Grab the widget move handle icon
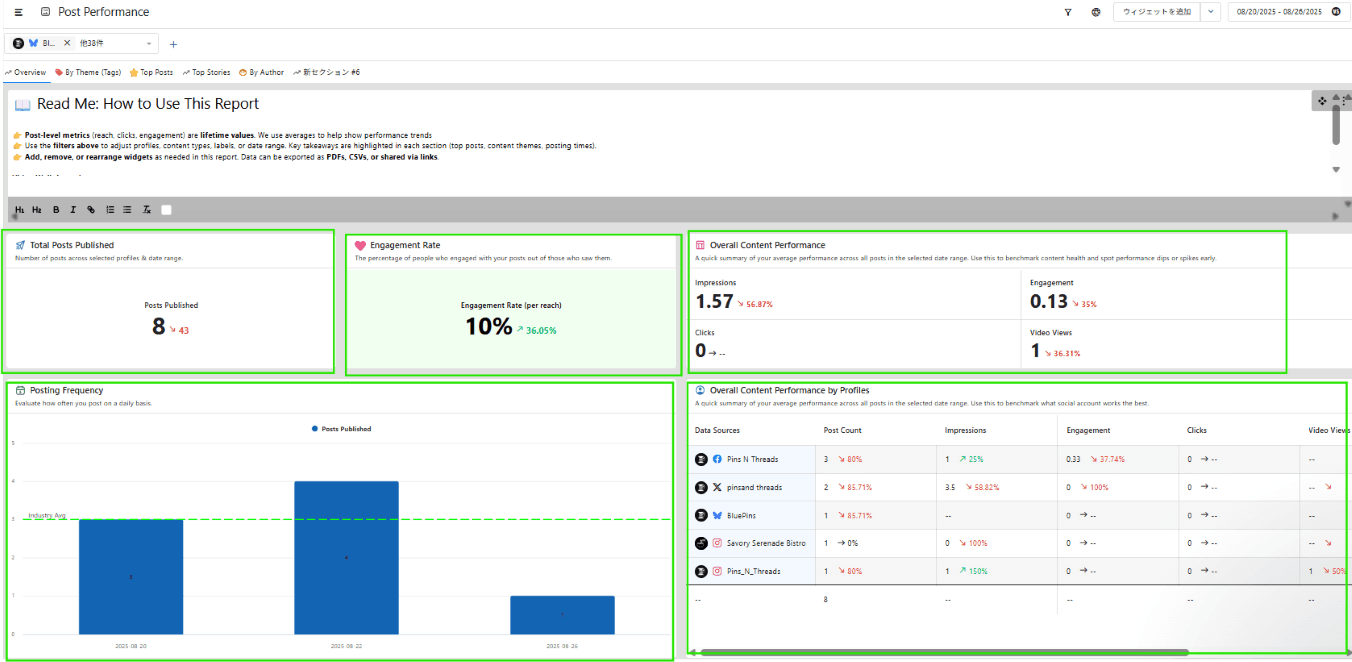This screenshot has height=662, width=1352. pos(1322,101)
